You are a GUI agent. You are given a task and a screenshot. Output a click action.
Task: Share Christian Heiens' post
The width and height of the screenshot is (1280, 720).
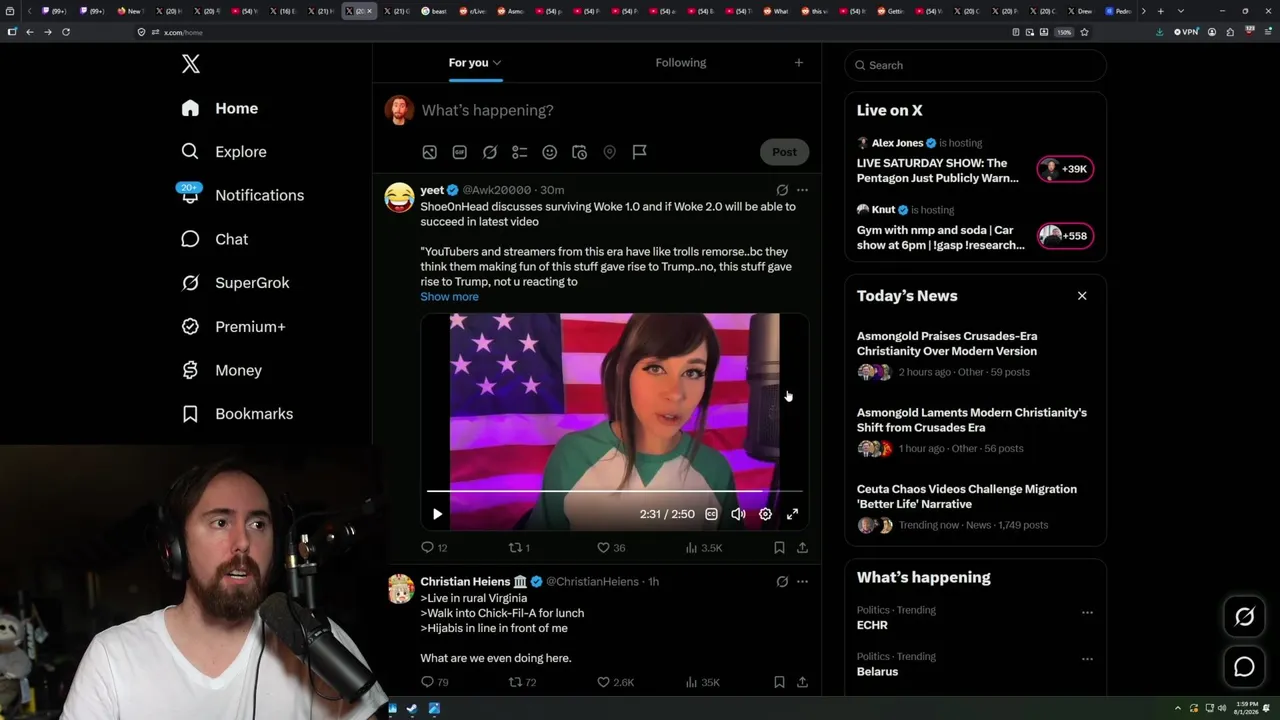pyautogui.click(x=802, y=682)
